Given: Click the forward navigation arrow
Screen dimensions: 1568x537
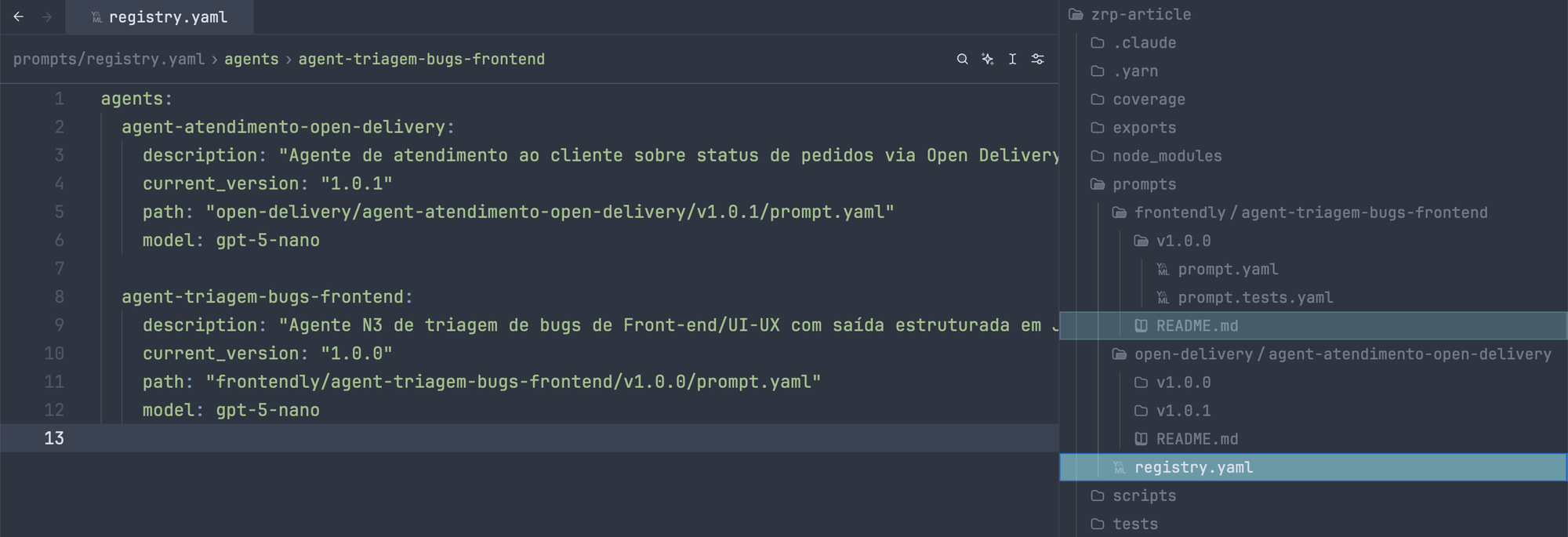Looking at the screenshot, I should (x=47, y=16).
